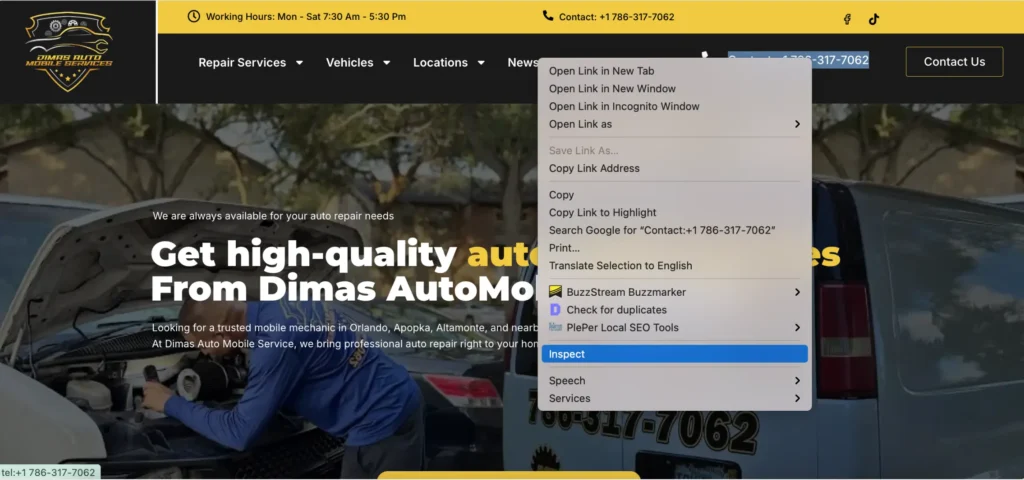Open the Locations nav link
The height and width of the screenshot is (480, 1024).
click(x=440, y=63)
